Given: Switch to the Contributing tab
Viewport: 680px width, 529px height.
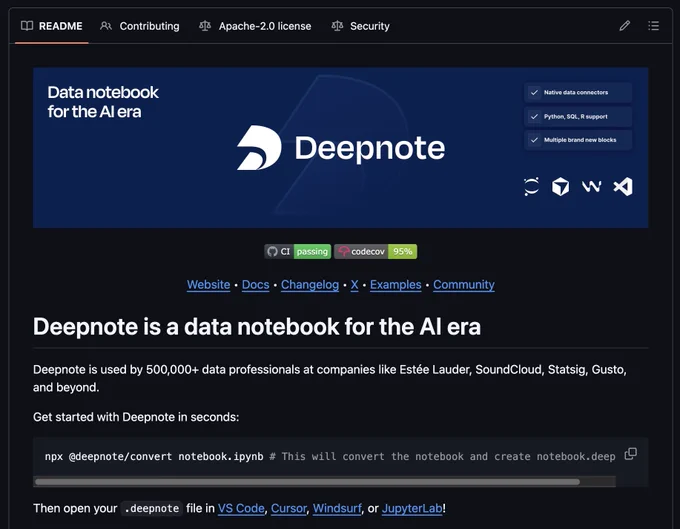Looking at the screenshot, I should tap(140, 26).
